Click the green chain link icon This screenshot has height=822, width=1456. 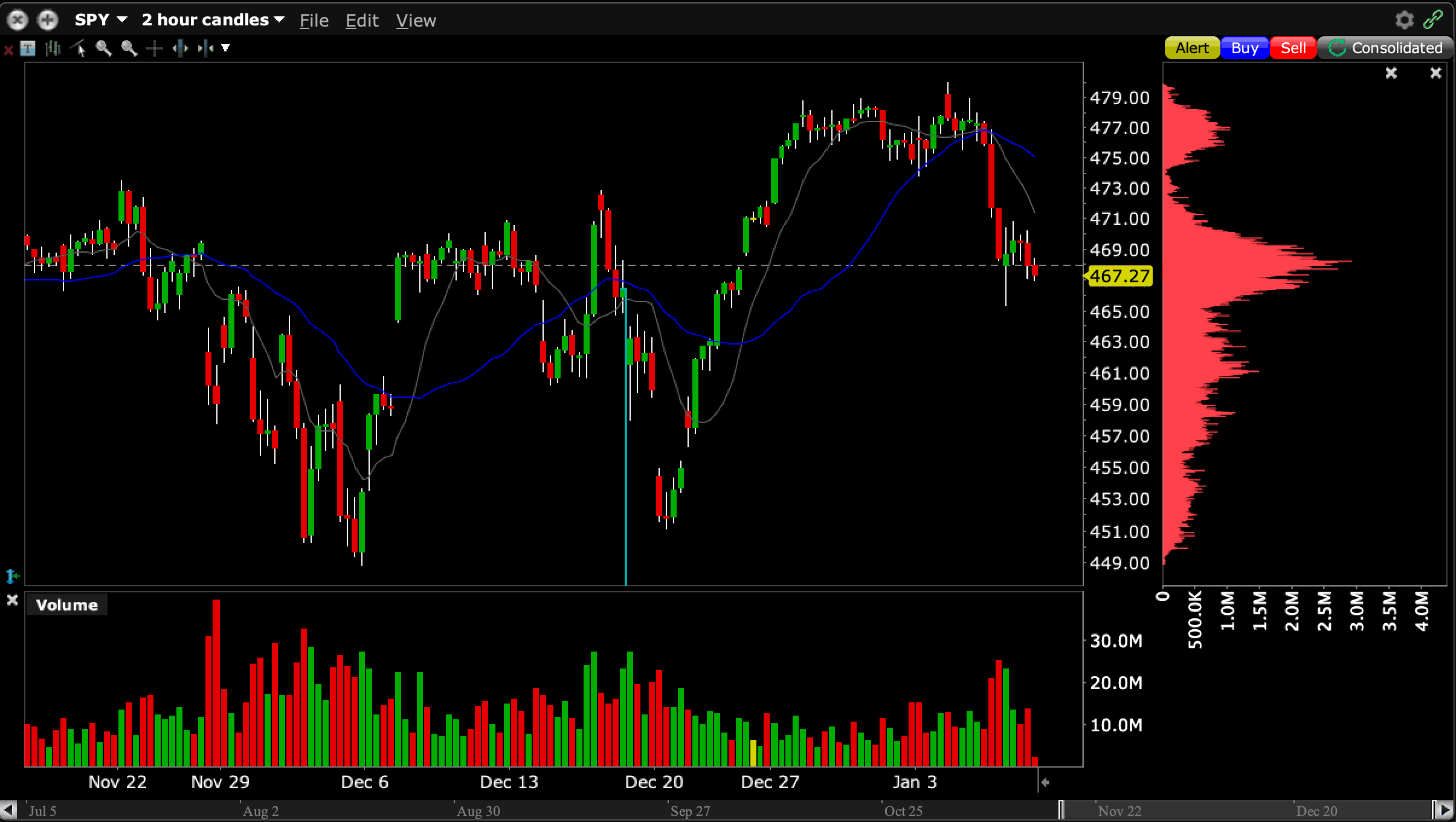1433,20
